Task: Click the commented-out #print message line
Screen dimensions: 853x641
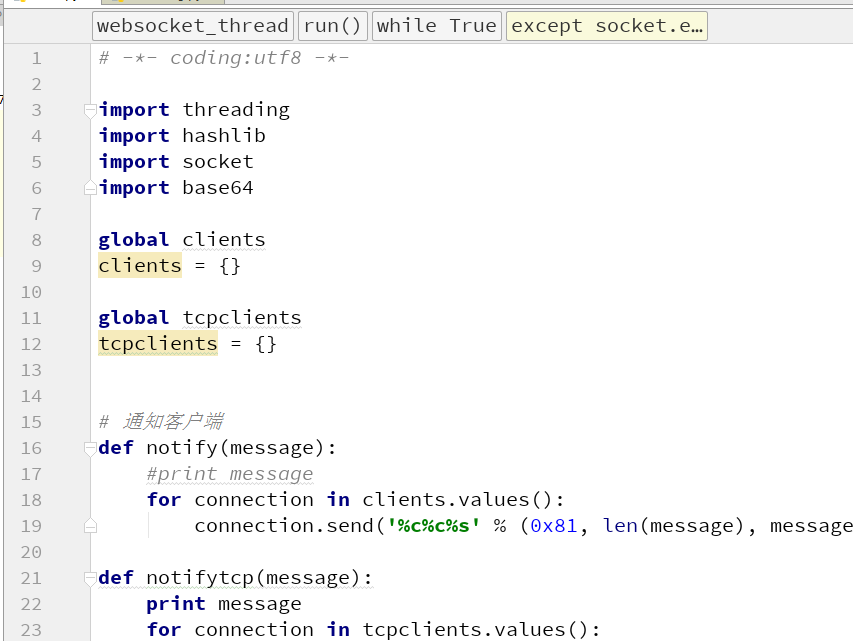Action: 229,474
